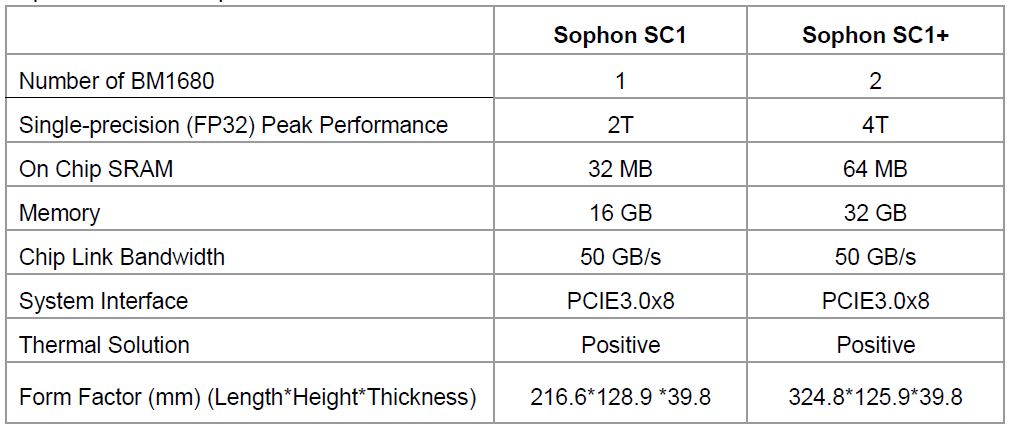1011x430 pixels.
Task: Select the Memory row label
Action: (60, 213)
